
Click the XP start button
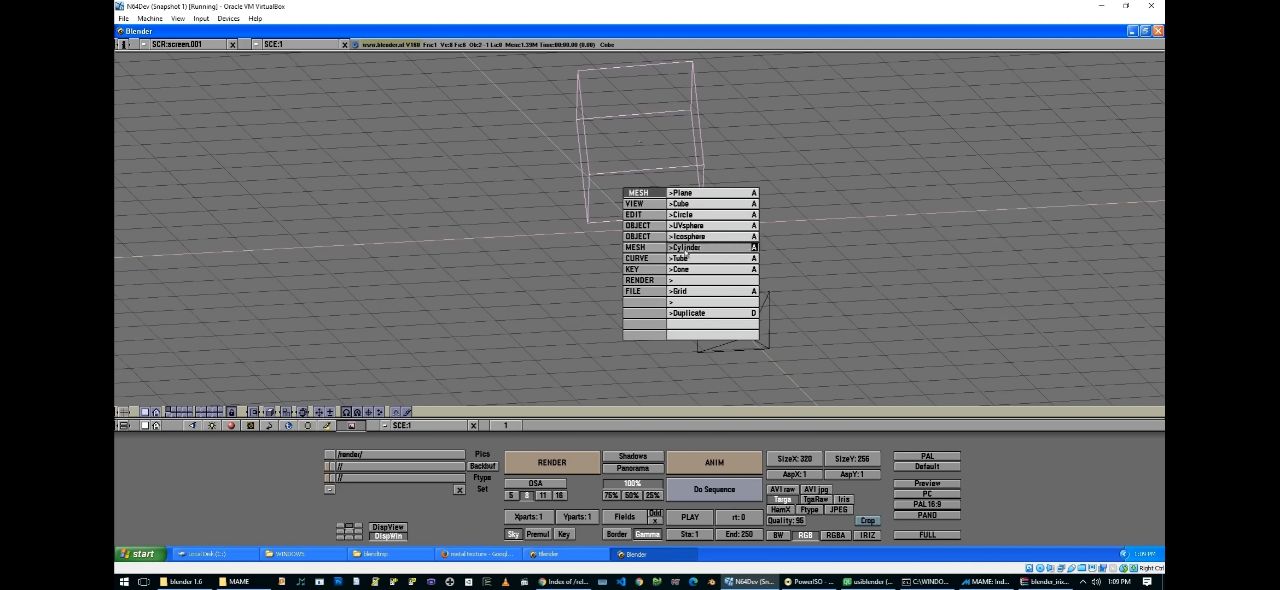tap(138, 554)
